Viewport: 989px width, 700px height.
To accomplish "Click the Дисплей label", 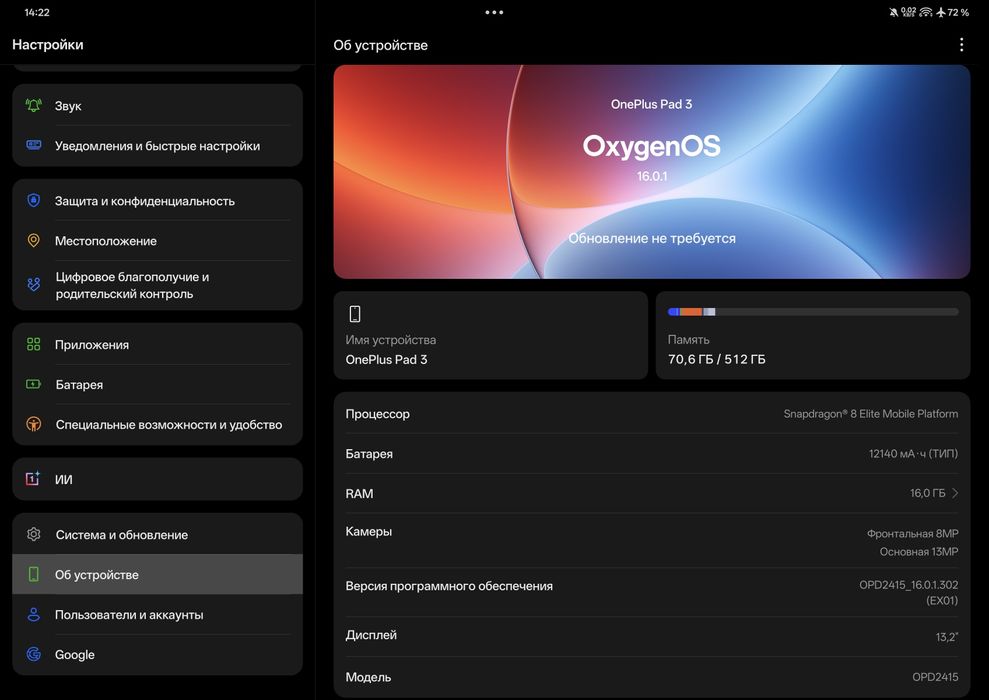I will click(371, 635).
